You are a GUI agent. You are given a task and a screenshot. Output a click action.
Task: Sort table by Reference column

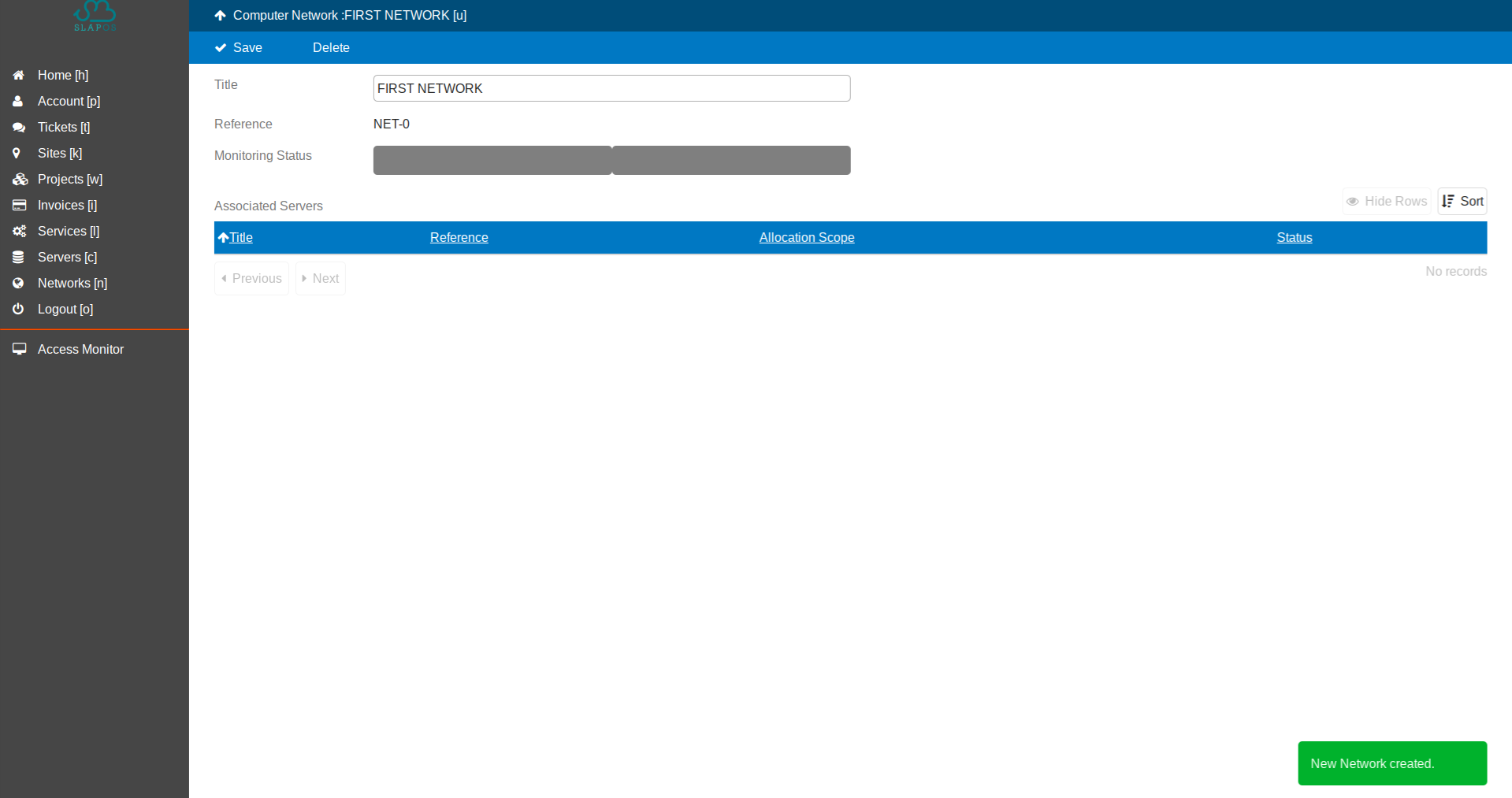click(x=459, y=238)
